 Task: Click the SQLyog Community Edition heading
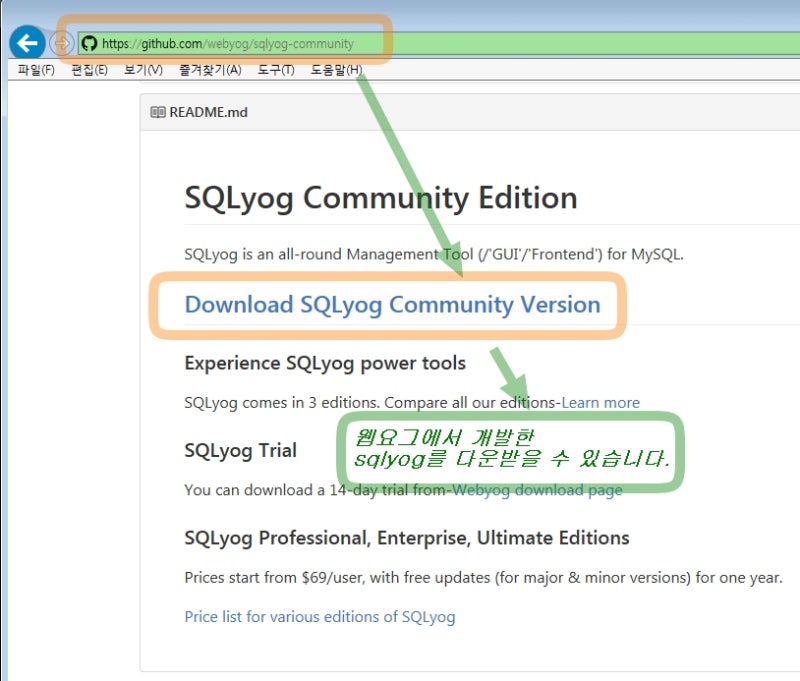pos(380,199)
